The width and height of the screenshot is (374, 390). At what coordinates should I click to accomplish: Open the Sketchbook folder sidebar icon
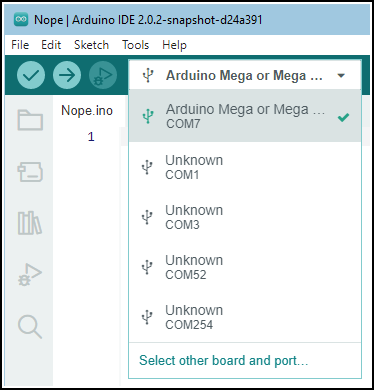pyautogui.click(x=30, y=120)
